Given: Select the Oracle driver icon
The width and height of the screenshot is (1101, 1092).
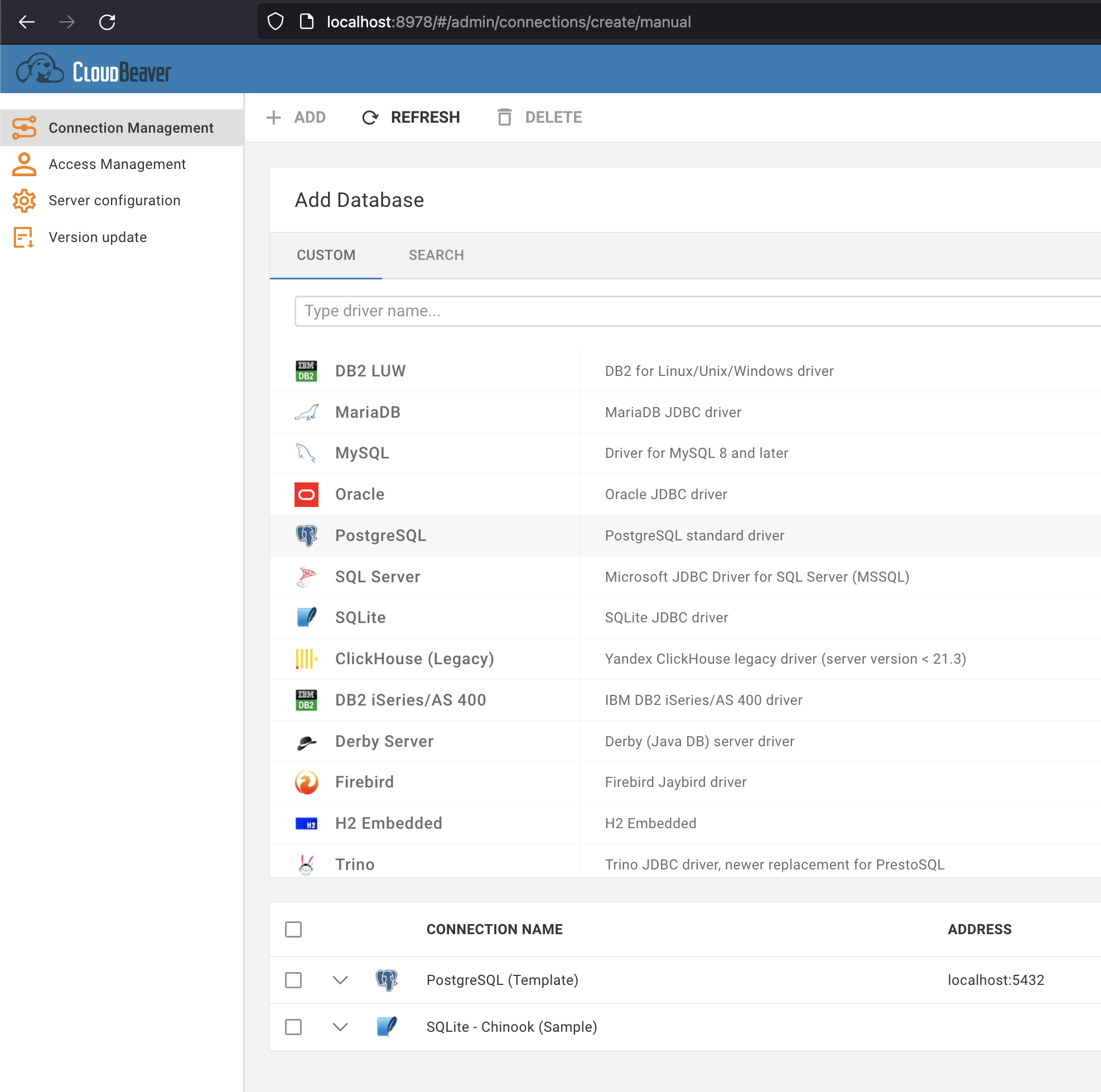Looking at the screenshot, I should click(306, 494).
